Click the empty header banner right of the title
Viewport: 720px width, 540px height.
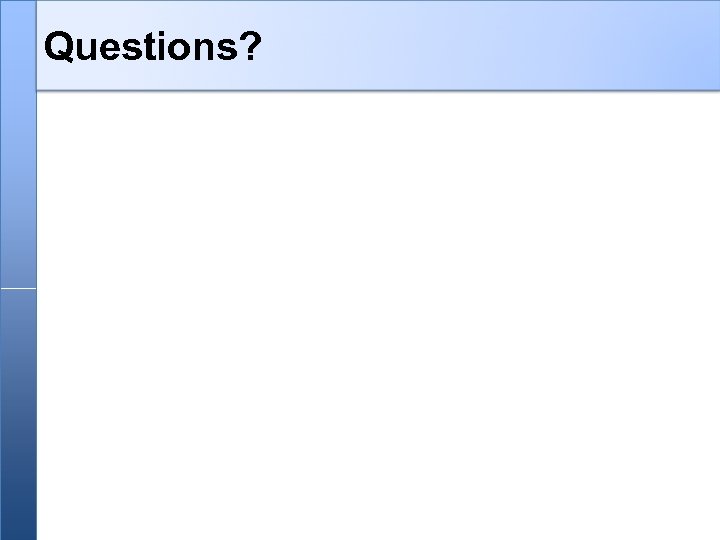point(490,46)
